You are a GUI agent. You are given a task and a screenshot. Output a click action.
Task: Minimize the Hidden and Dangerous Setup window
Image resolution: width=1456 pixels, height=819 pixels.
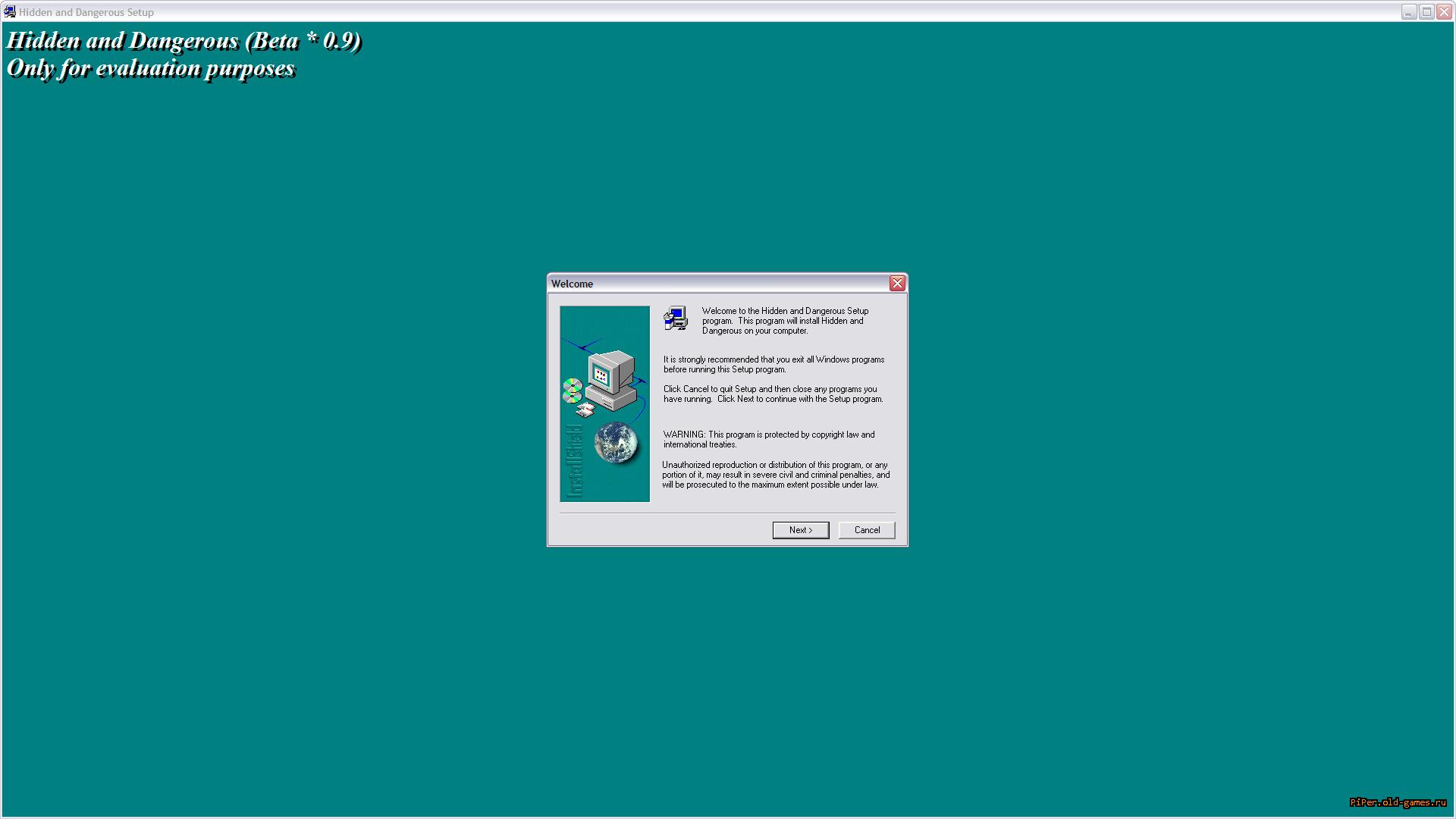[x=1408, y=12]
